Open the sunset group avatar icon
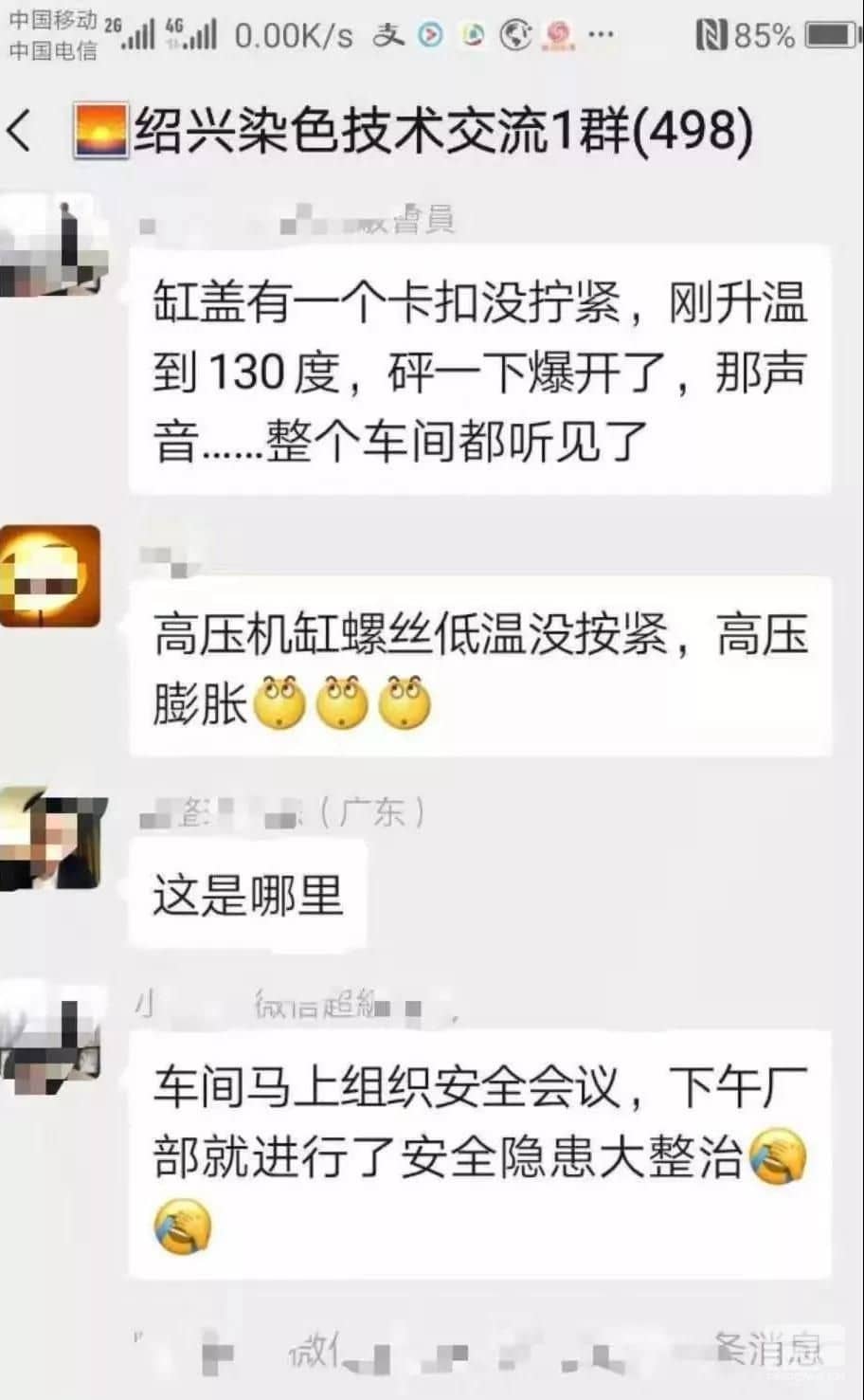The width and height of the screenshot is (864, 1400). click(101, 131)
